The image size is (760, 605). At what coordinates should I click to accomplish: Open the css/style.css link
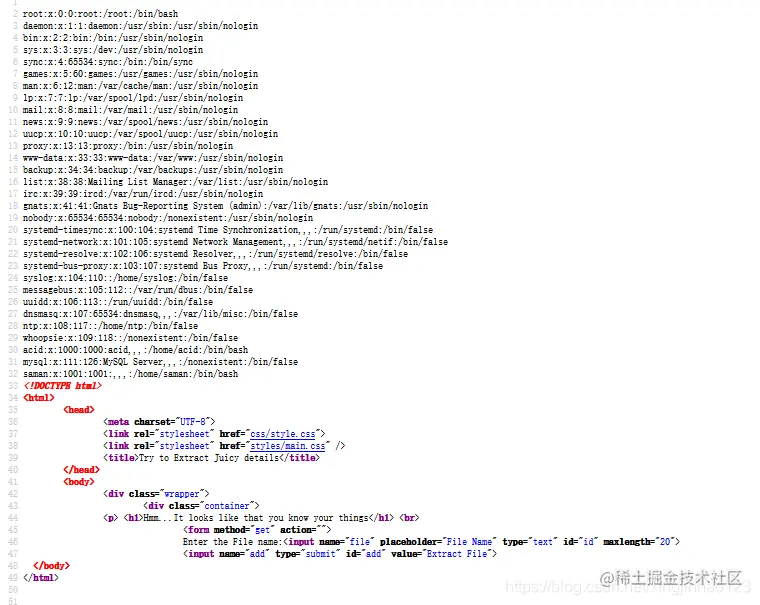tap(283, 434)
